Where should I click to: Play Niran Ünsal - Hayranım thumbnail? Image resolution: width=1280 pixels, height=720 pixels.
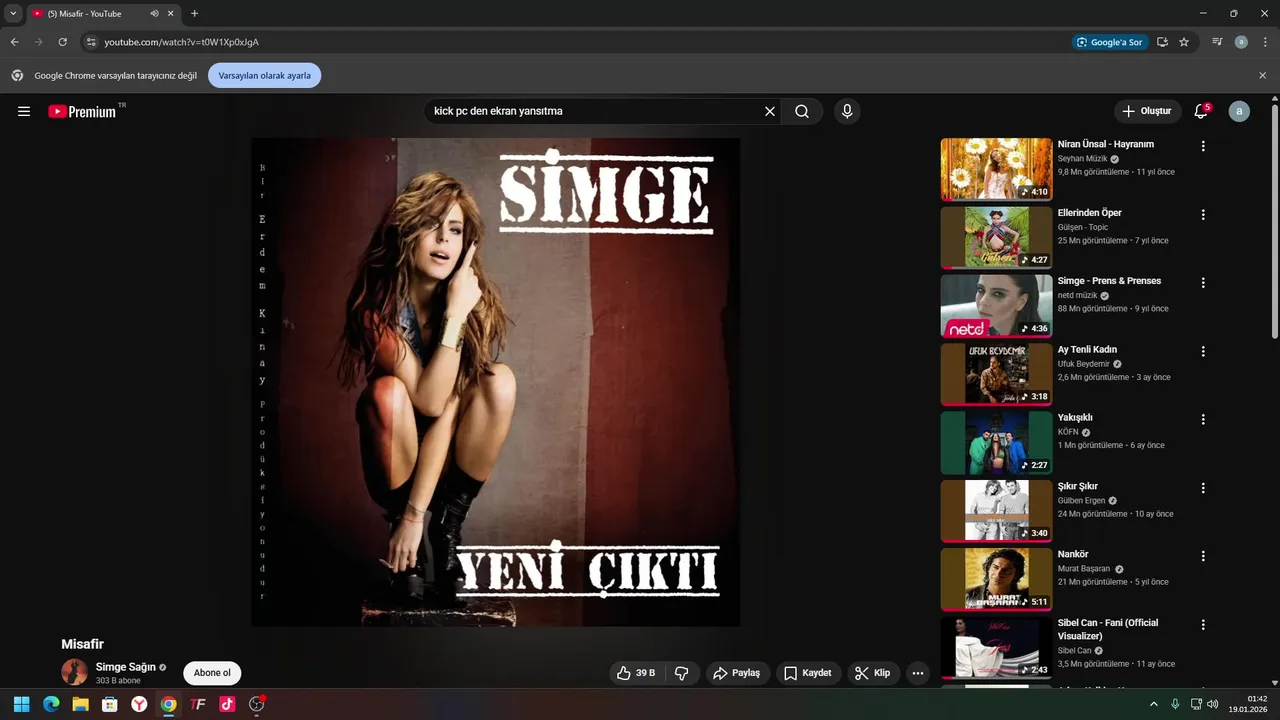(x=996, y=169)
